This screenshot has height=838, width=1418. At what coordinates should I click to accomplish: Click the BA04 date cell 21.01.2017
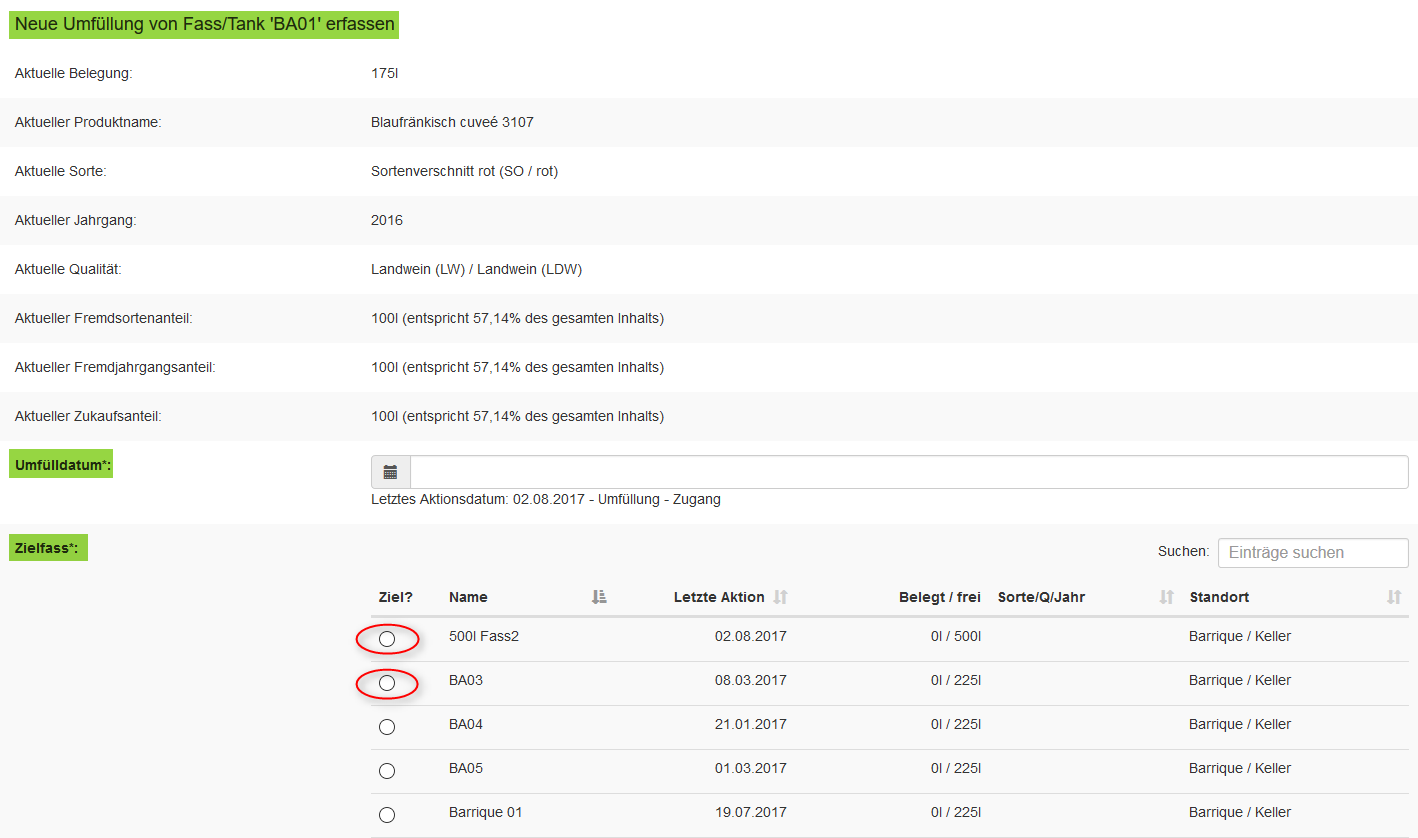[750, 725]
